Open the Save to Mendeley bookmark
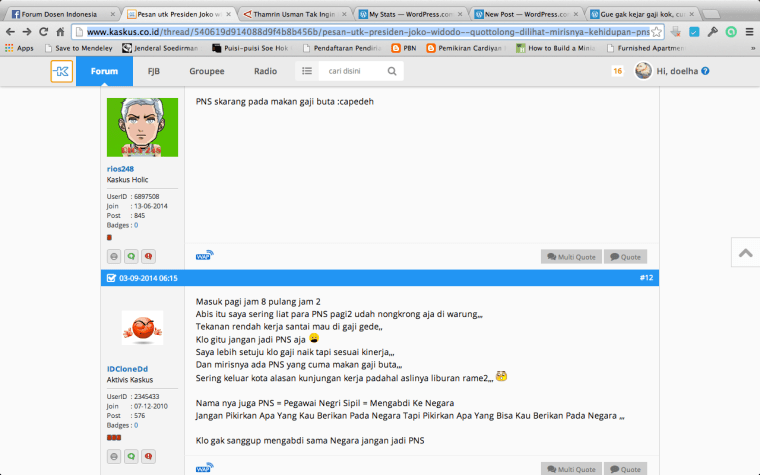760x475 pixels. tap(79, 48)
